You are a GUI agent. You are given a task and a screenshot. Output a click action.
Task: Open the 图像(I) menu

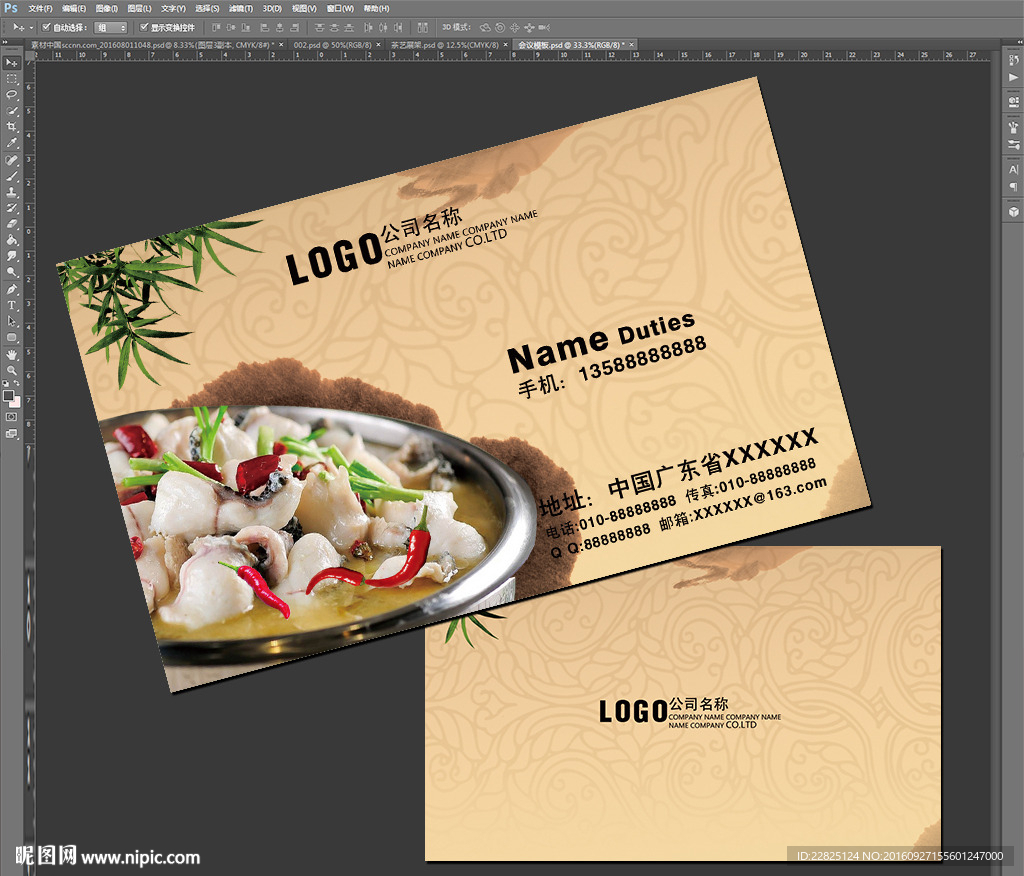[106, 8]
